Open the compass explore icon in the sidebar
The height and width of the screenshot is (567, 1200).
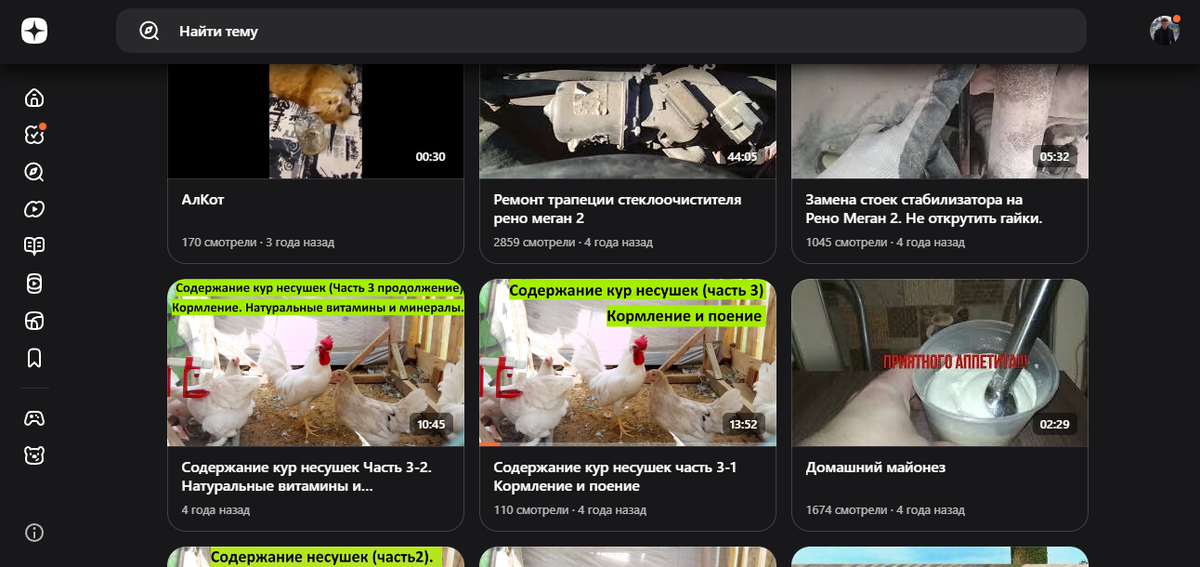point(34,172)
